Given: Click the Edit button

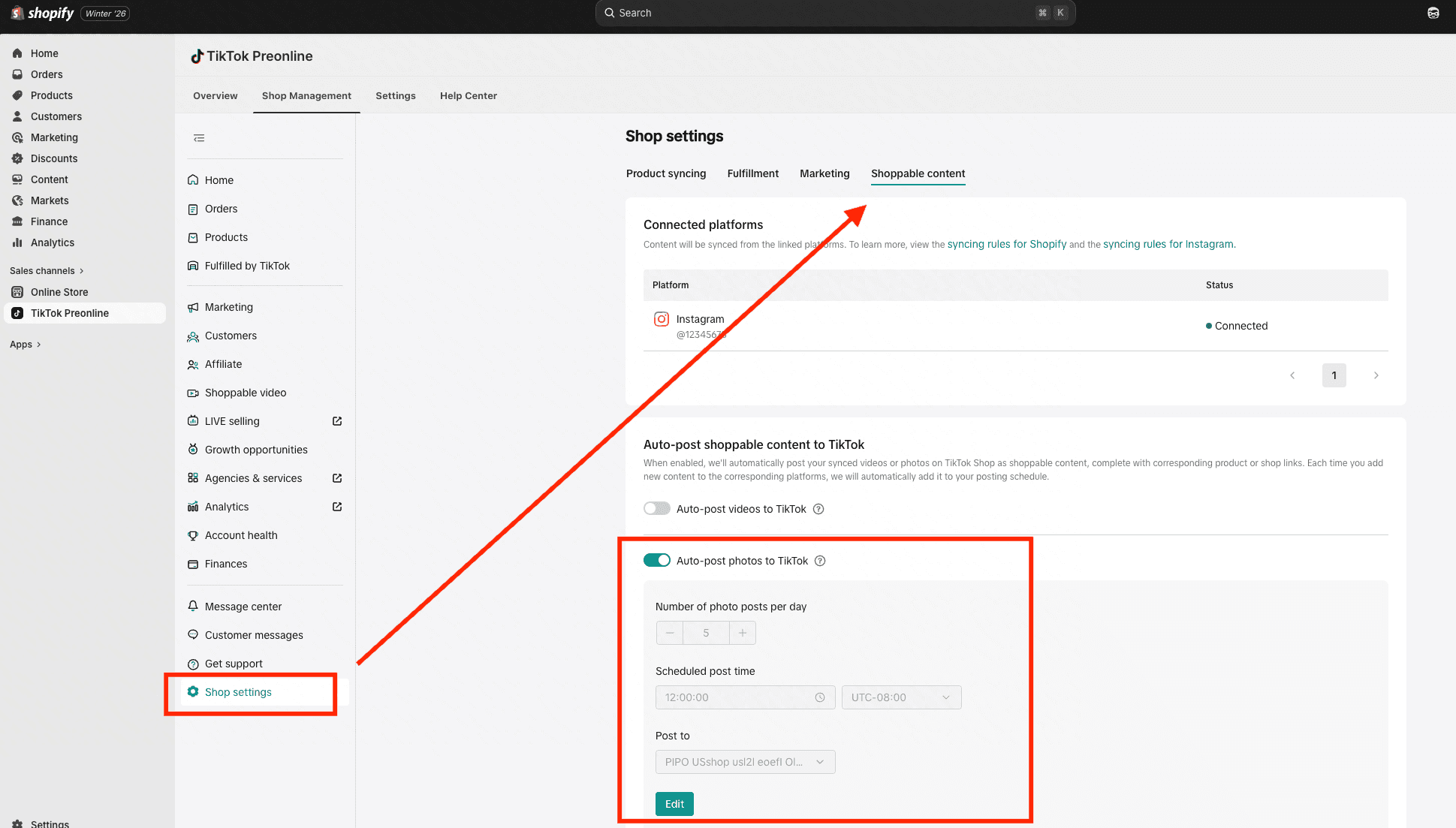Looking at the screenshot, I should click(x=674, y=804).
